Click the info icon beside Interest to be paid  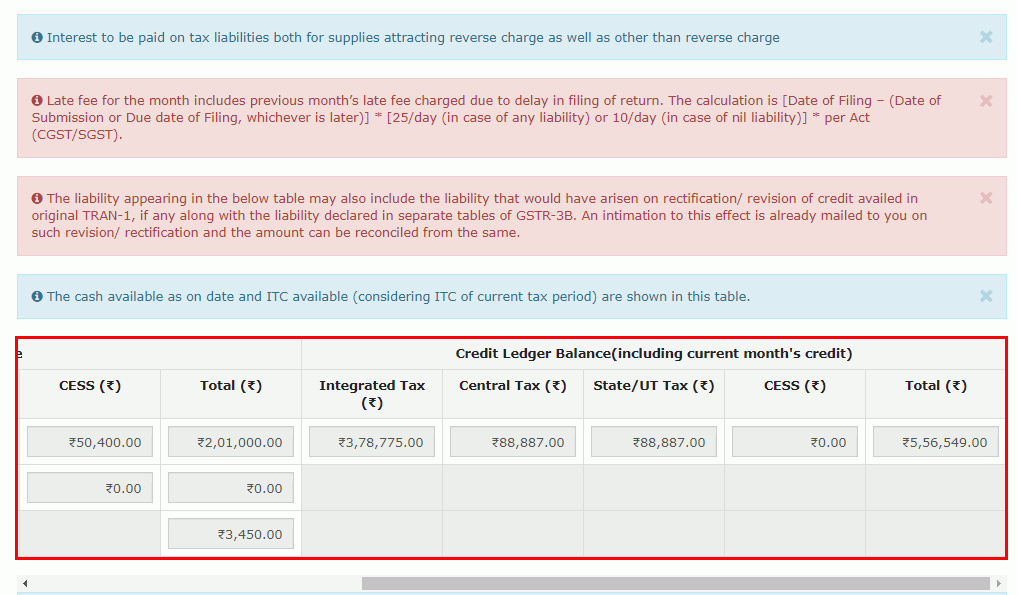37,38
